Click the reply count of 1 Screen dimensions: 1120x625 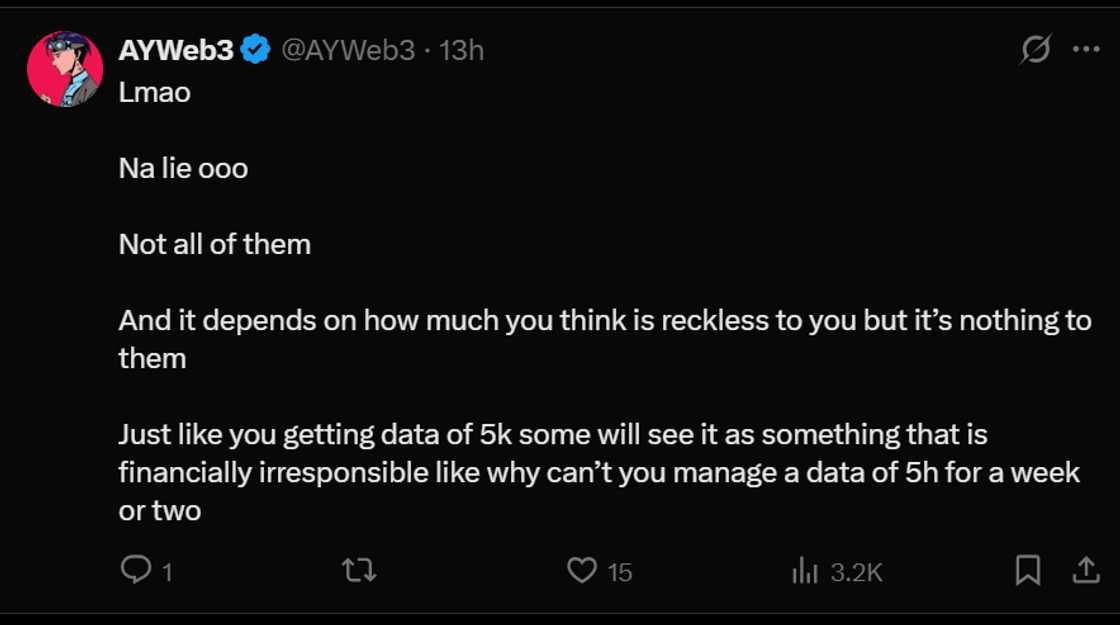(x=167, y=572)
